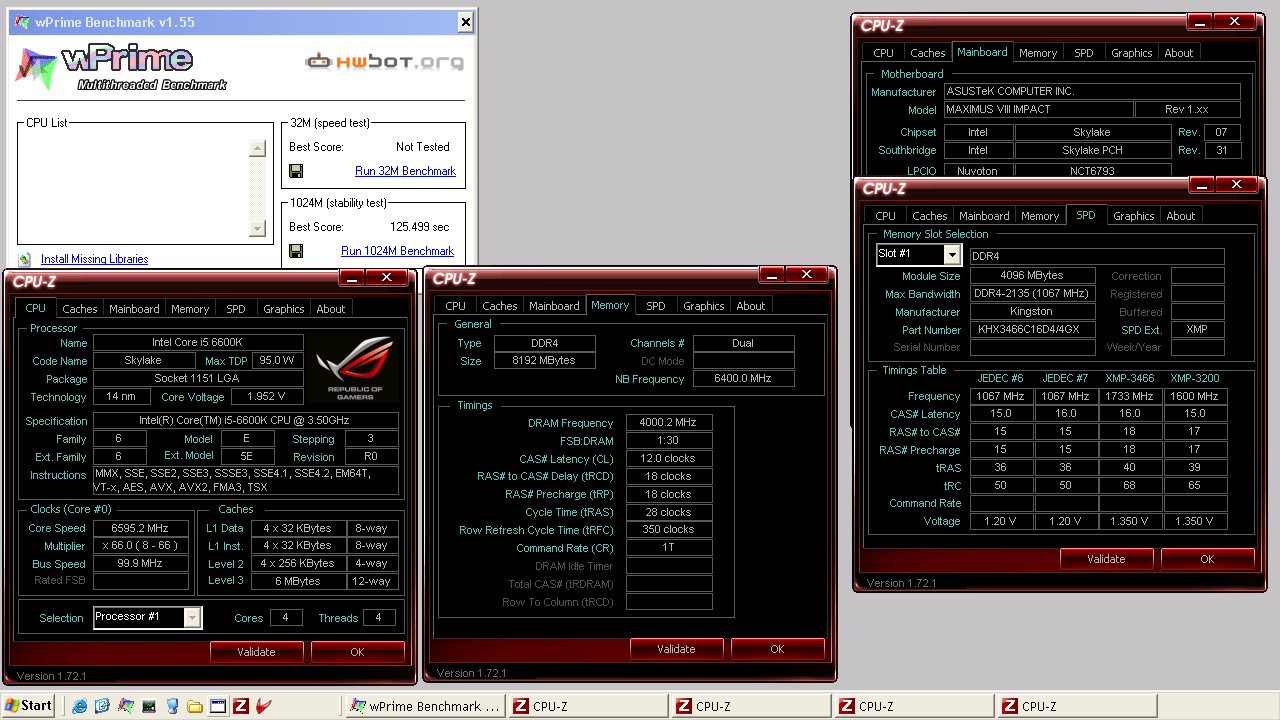Launch CPU-Z from the quick launch Z icon
The height and width of the screenshot is (720, 1280).
(241, 706)
